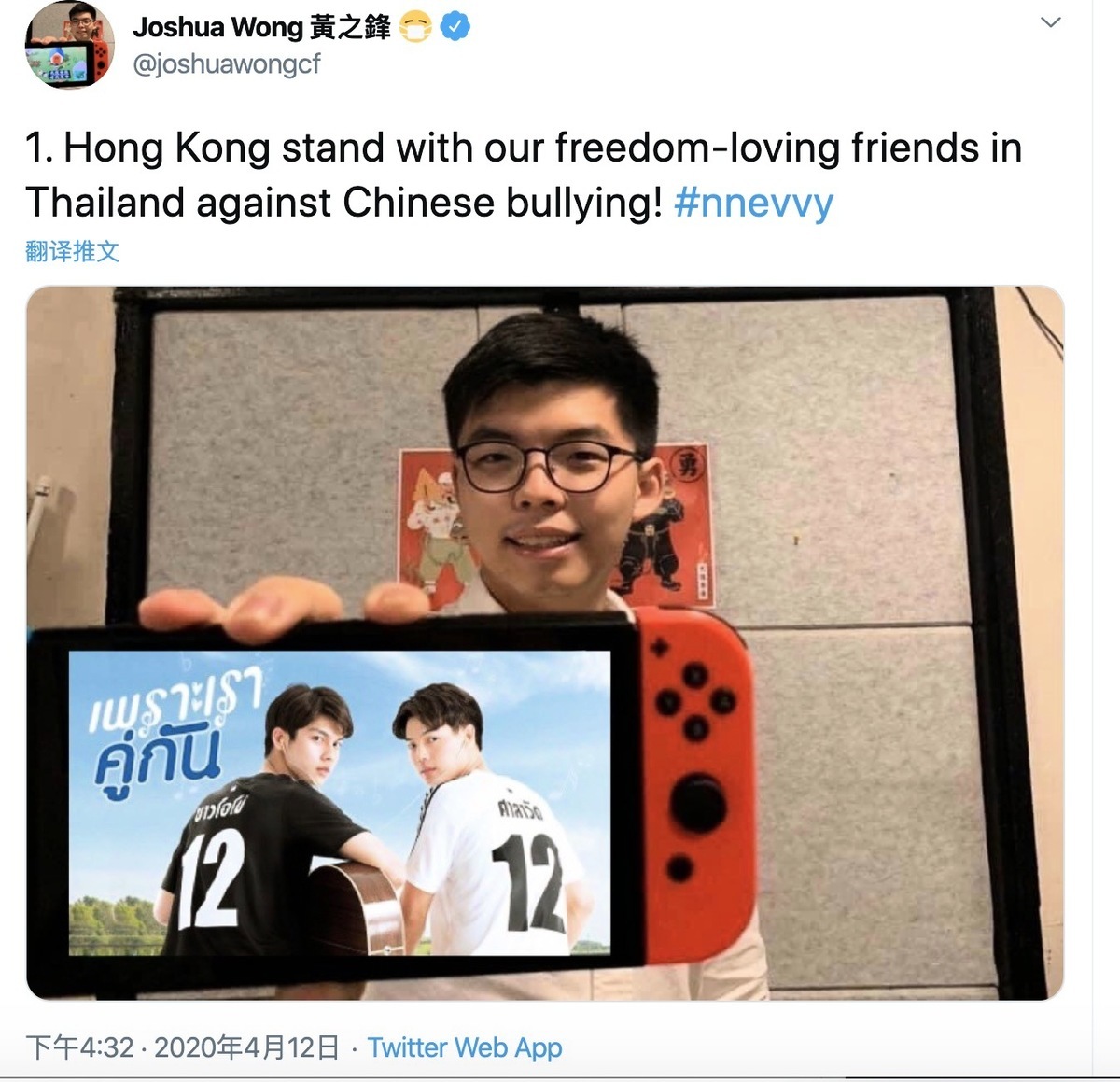Open the attached tweet photo
Viewport: 1120px width, 1082px height.
(545, 643)
